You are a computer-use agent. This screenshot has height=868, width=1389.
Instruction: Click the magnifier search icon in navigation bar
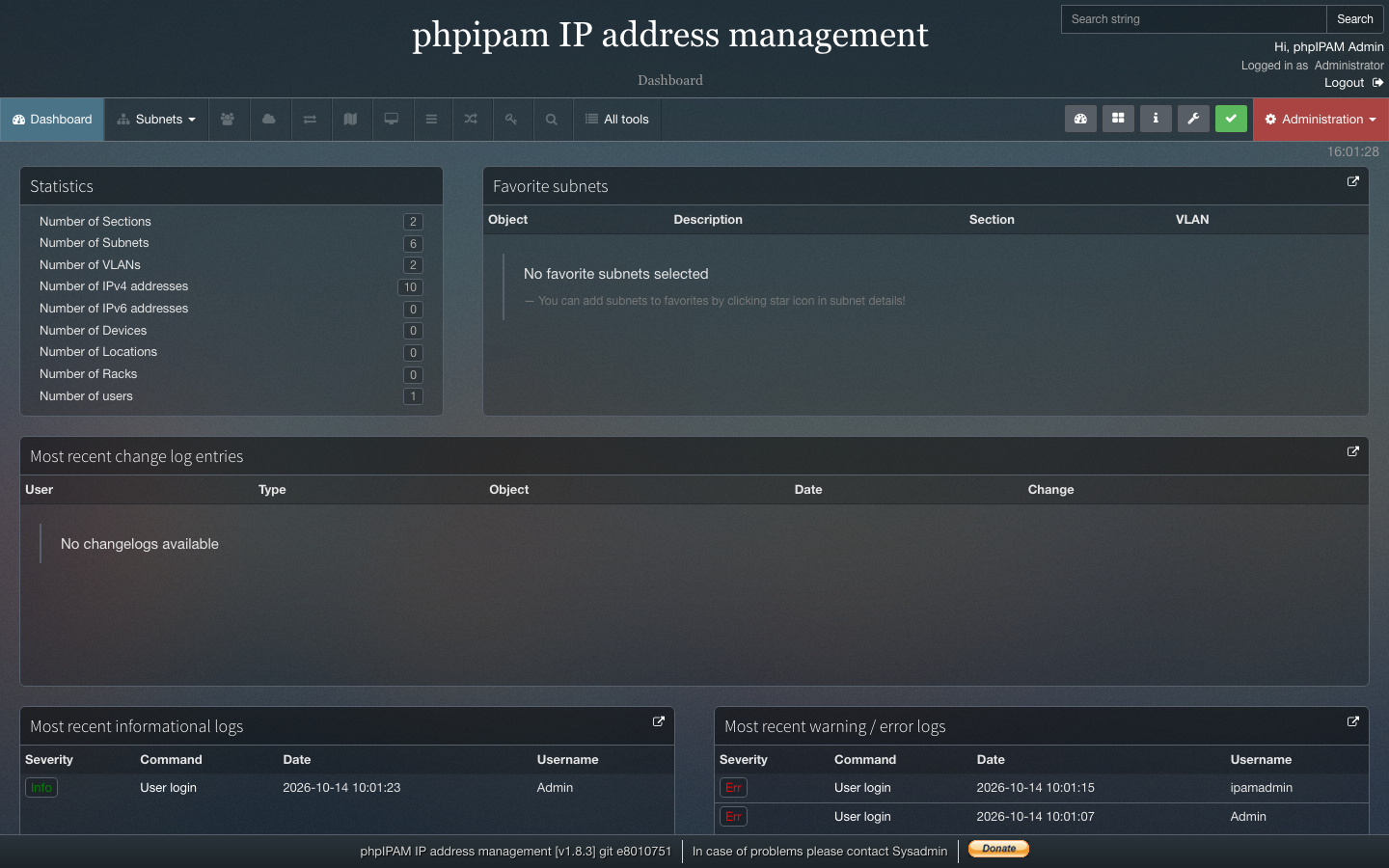pos(552,120)
